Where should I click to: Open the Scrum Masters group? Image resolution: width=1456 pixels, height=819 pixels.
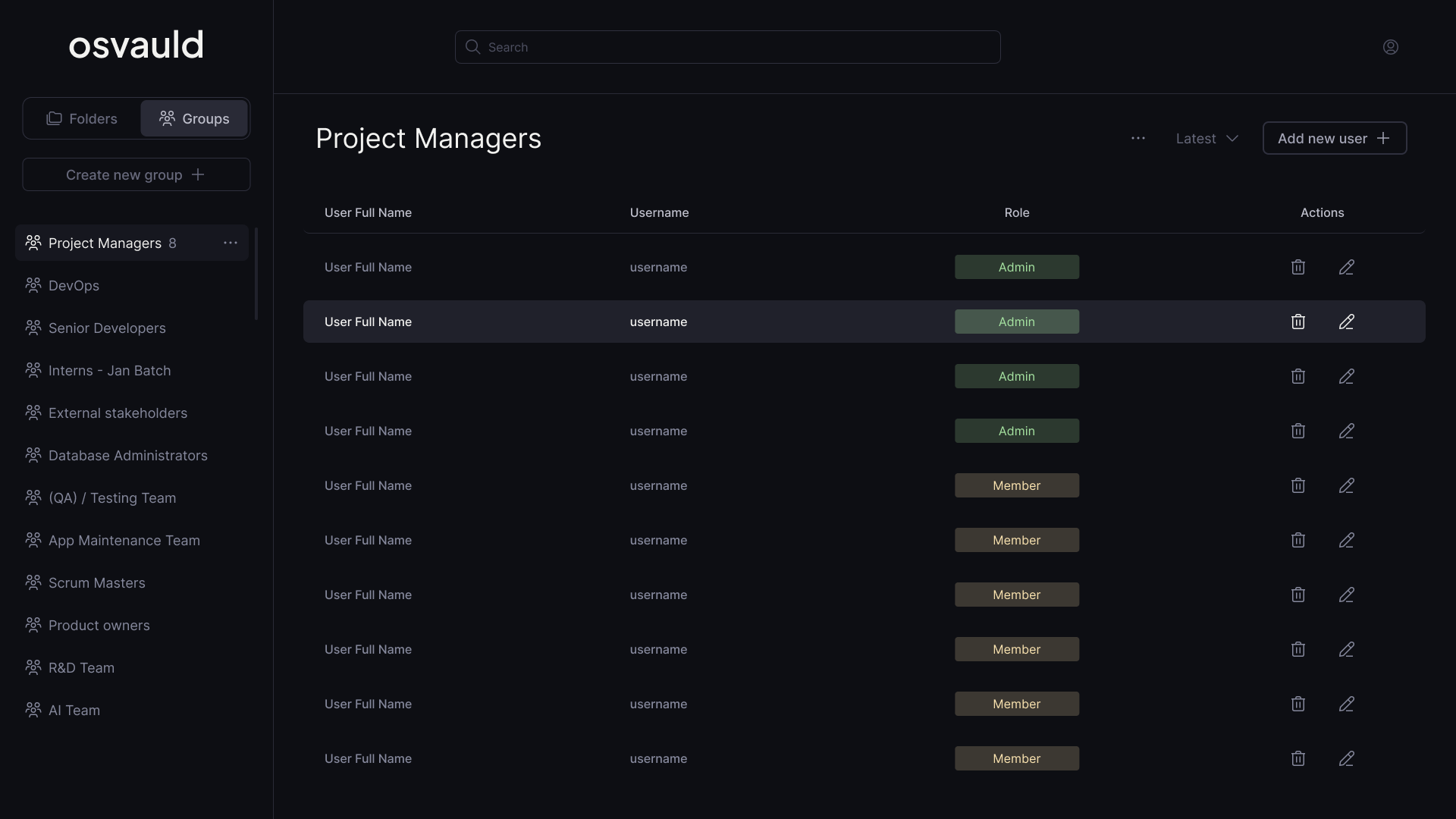(132, 582)
